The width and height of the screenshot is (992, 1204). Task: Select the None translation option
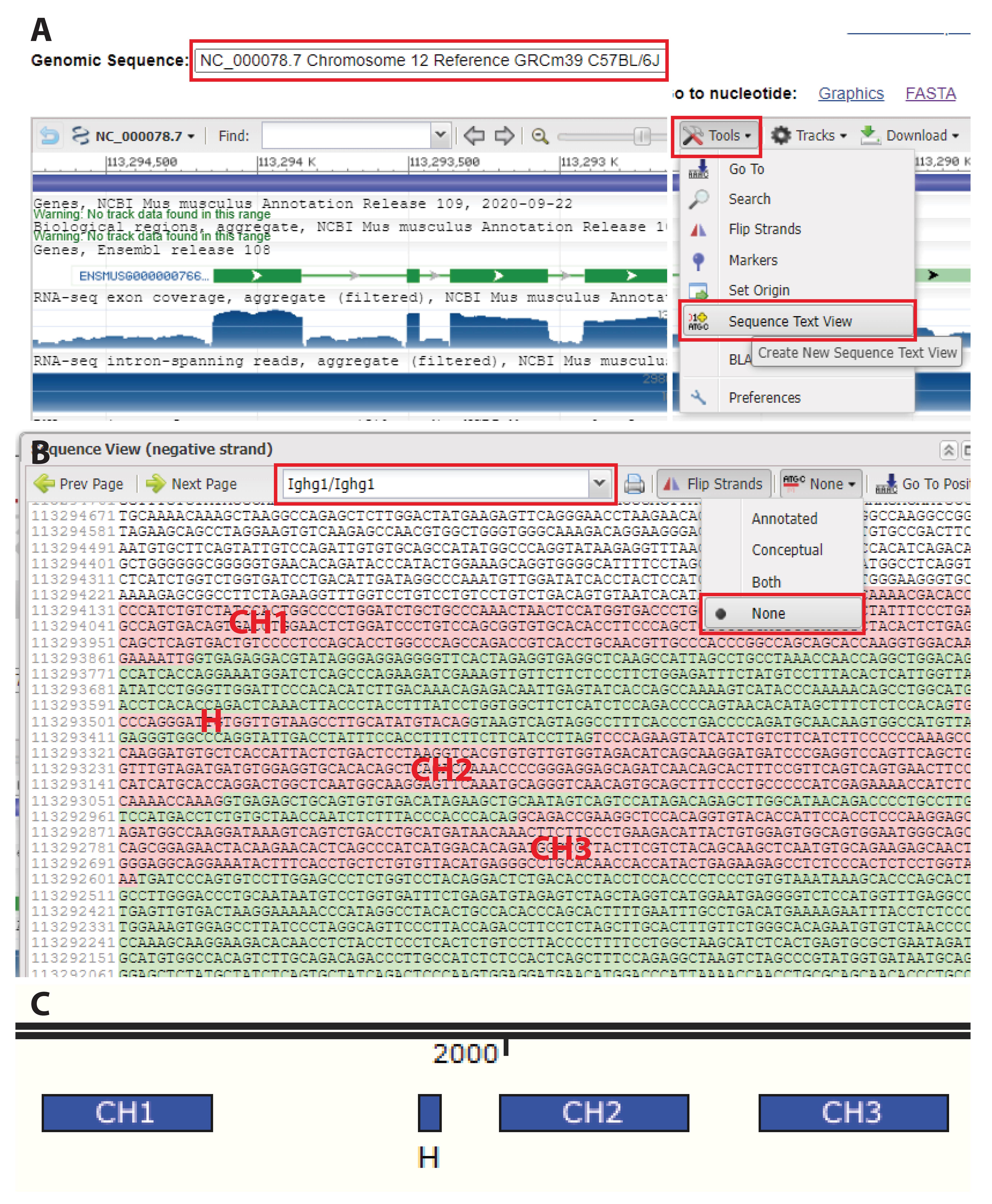[783, 614]
